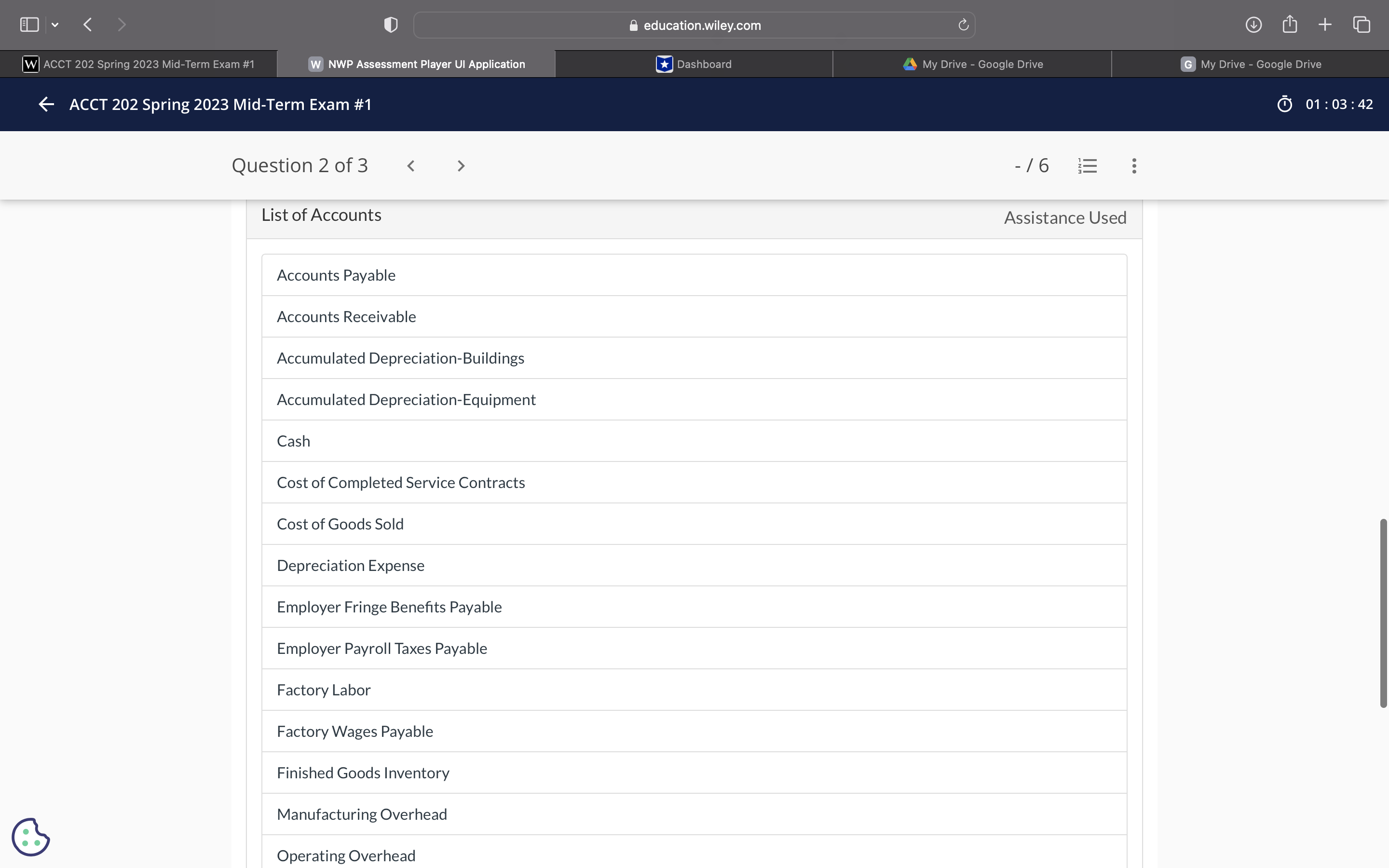Open the three-dot more options menu
Screen dimensions: 1389x868
tap(1133, 166)
